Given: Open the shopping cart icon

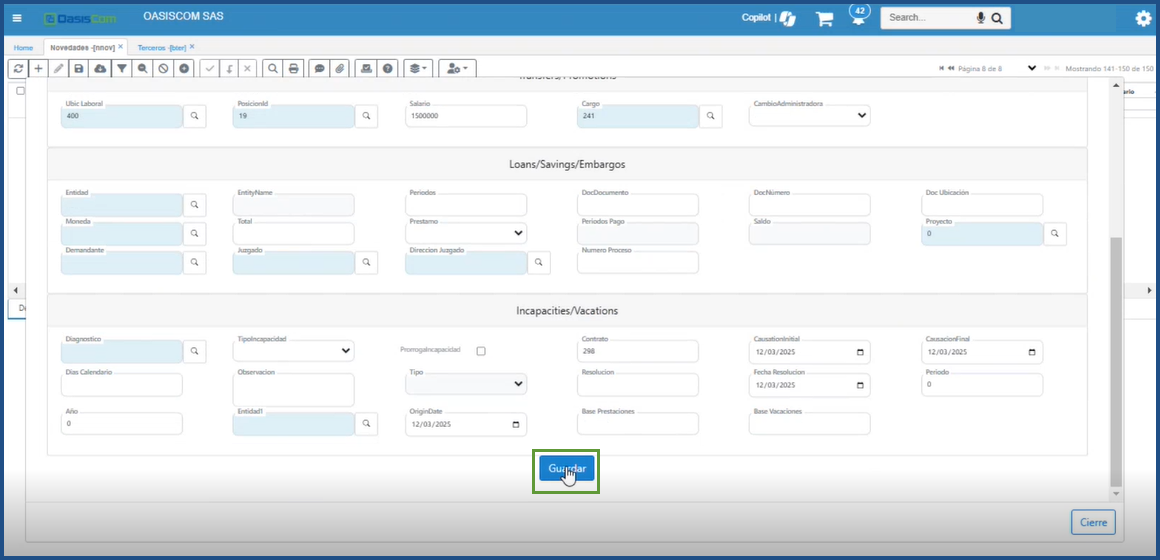Looking at the screenshot, I should tap(824, 19).
